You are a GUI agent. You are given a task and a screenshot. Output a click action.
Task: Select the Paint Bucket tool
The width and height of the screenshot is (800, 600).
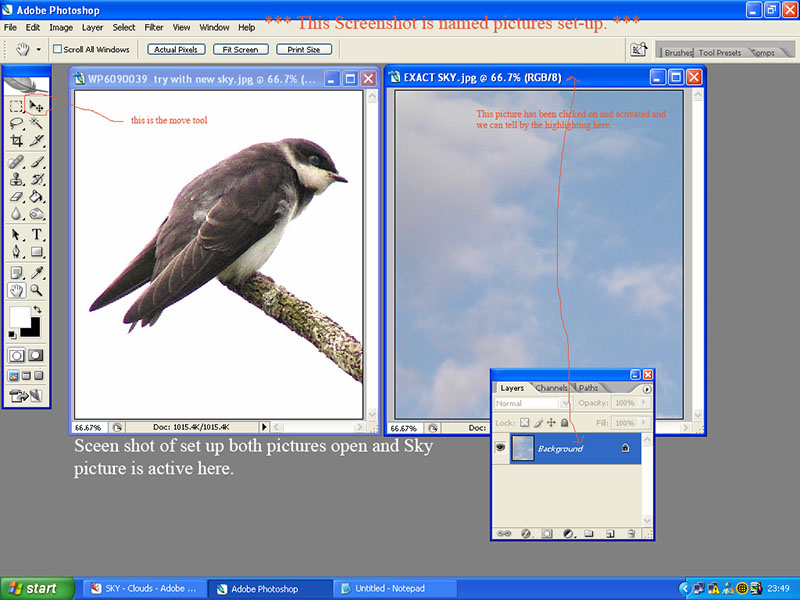(x=36, y=196)
